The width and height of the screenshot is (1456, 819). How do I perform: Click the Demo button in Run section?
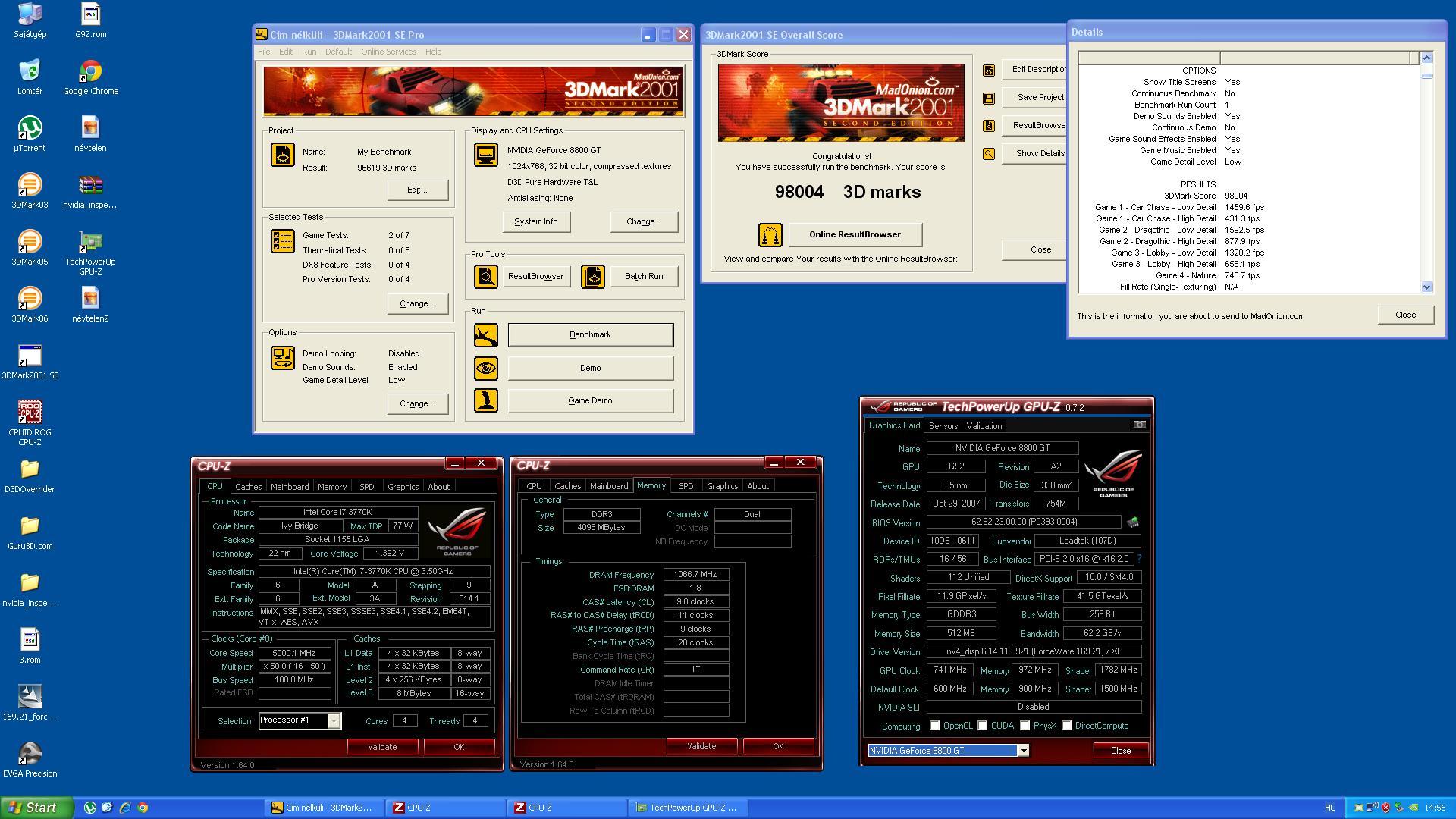[x=590, y=369]
